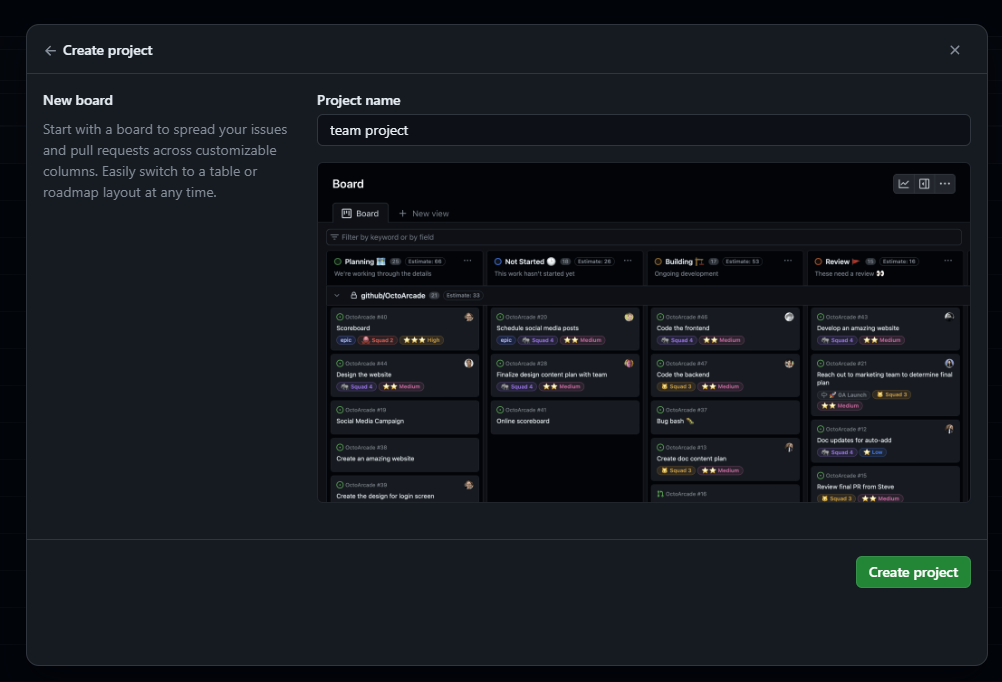Open the Reach out to marketing team card
Viewport: 1002px width, 682px height.
(x=885, y=385)
